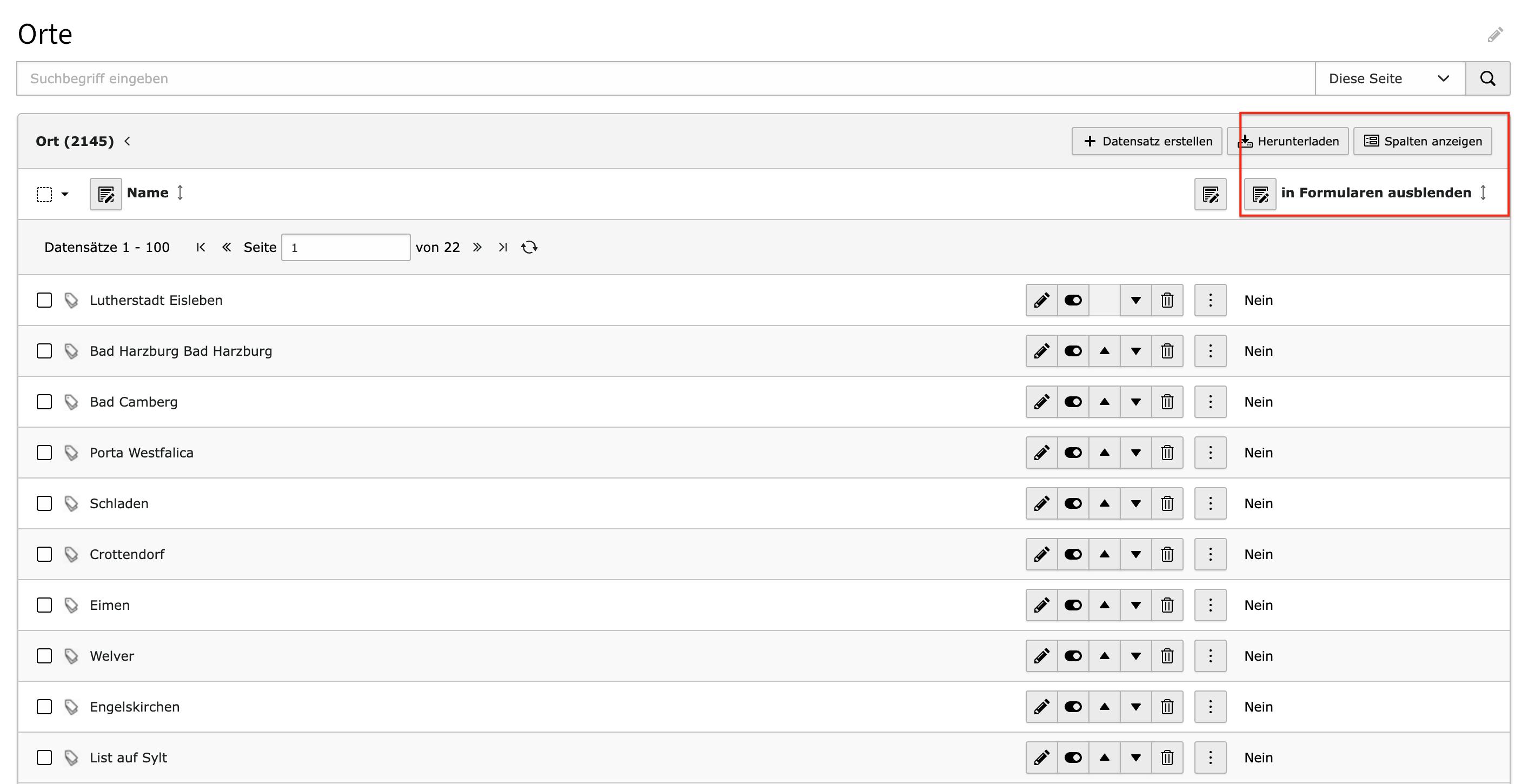This screenshot has width=1528, height=784.
Task: Toggle visibility of Crottendorf record
Action: point(1073,555)
